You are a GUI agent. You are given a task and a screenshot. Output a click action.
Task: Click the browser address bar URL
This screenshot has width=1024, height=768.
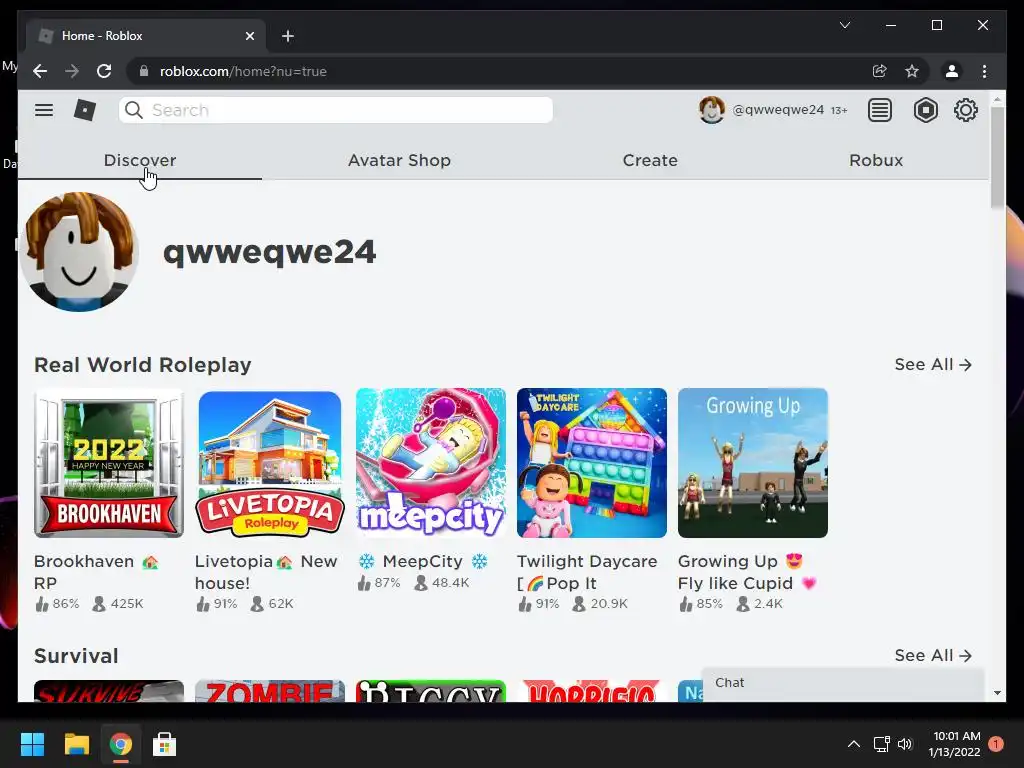pos(243,71)
